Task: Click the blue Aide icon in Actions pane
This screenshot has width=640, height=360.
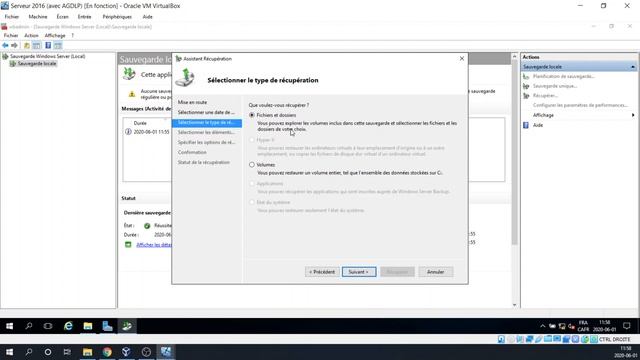Action: click(x=526, y=125)
